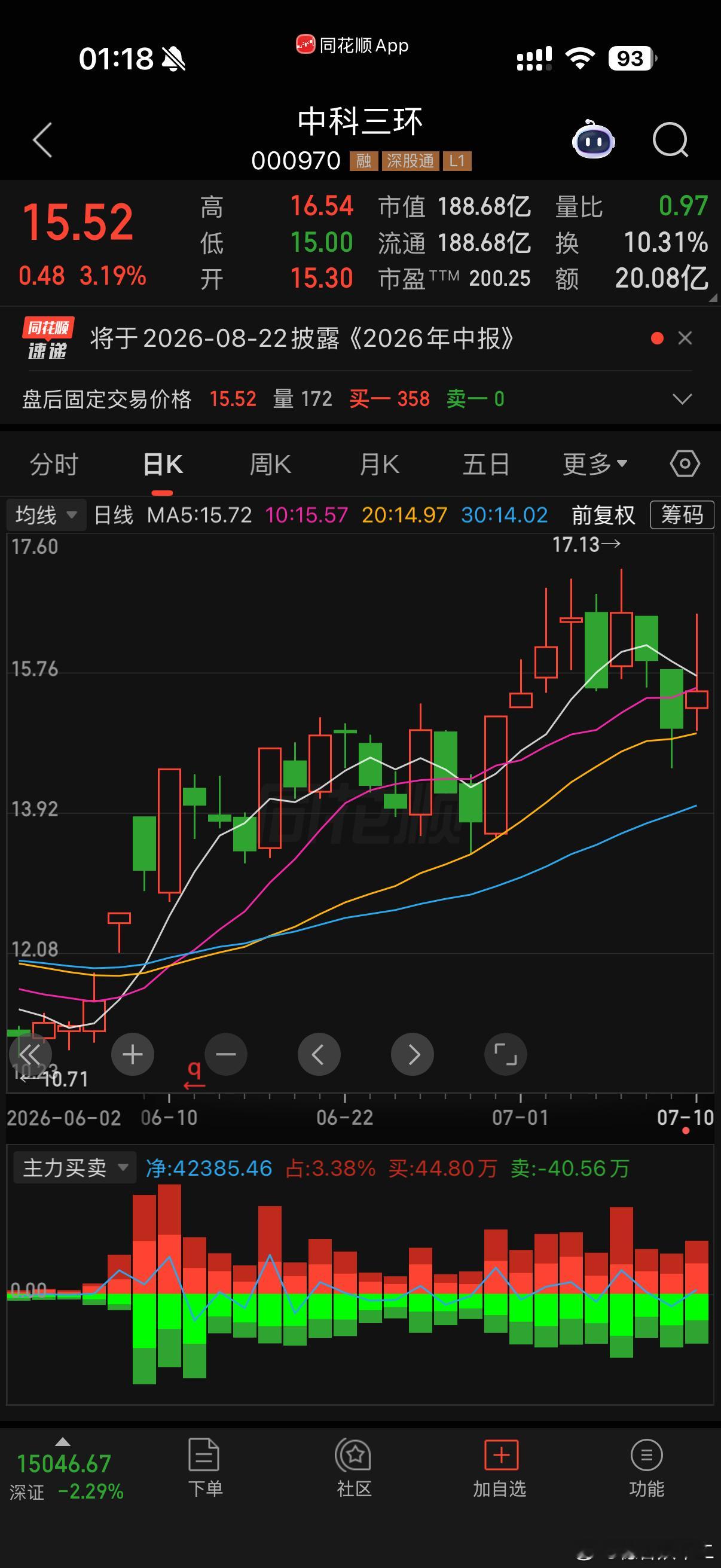Tap the 同花顺App banner at top
This screenshot has width=721, height=1568.
click(x=352, y=45)
